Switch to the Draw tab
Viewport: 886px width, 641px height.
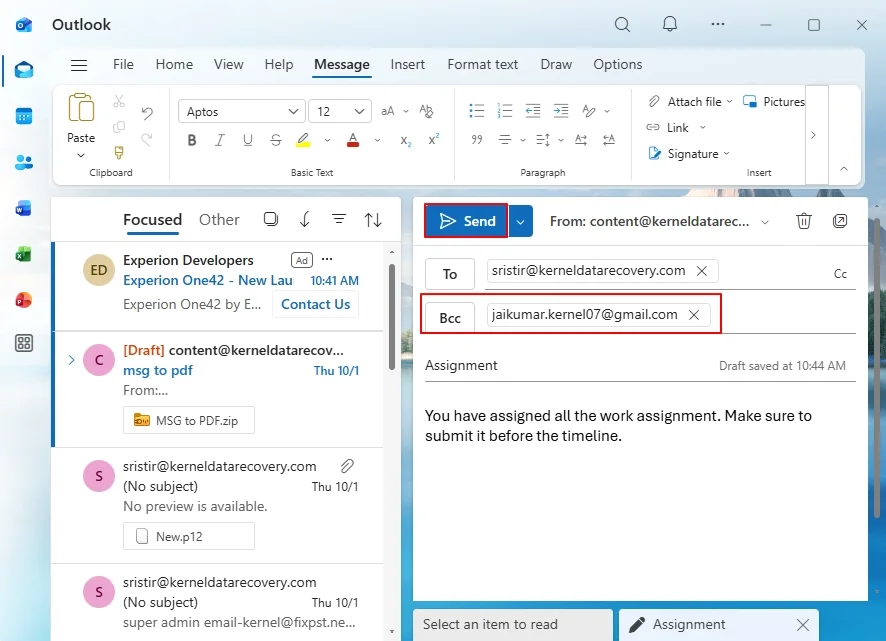(556, 64)
